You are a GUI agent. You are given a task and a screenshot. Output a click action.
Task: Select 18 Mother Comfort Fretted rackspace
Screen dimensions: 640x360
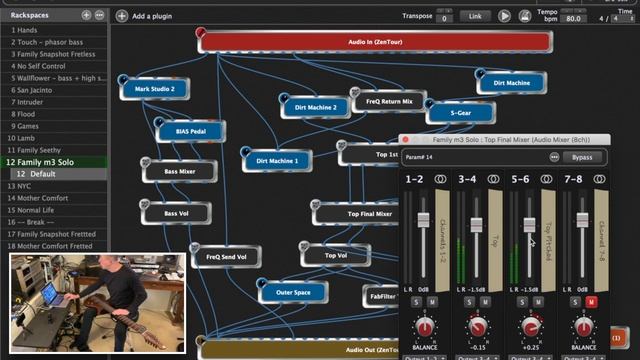[54, 246]
